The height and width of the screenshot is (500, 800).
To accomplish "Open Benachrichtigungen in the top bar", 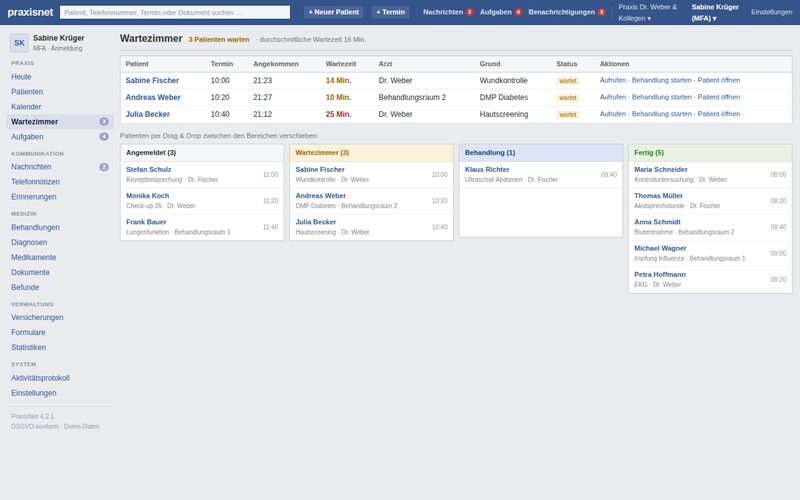I will click(566, 12).
